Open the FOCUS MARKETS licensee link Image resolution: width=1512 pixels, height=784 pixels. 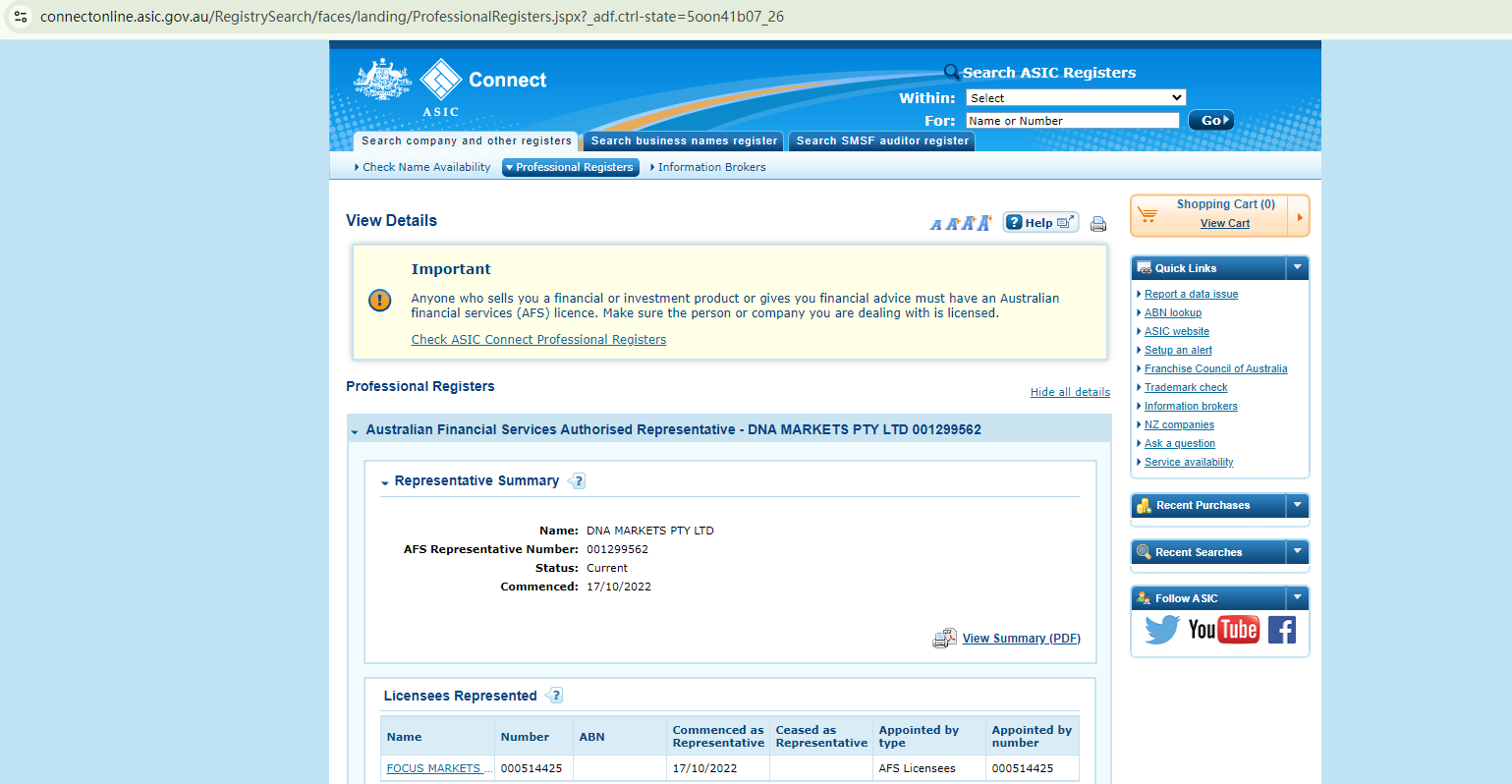(x=439, y=768)
